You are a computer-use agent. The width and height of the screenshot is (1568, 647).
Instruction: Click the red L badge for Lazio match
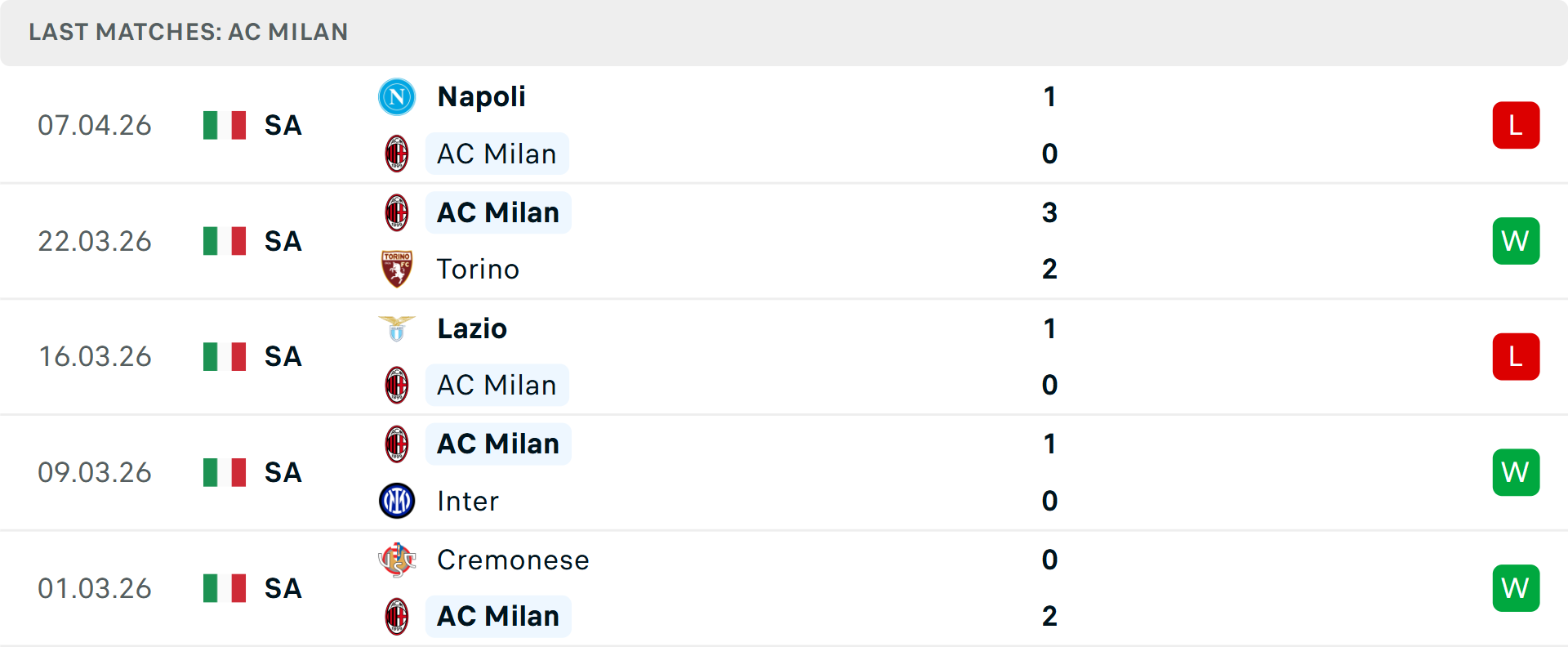tap(1516, 357)
